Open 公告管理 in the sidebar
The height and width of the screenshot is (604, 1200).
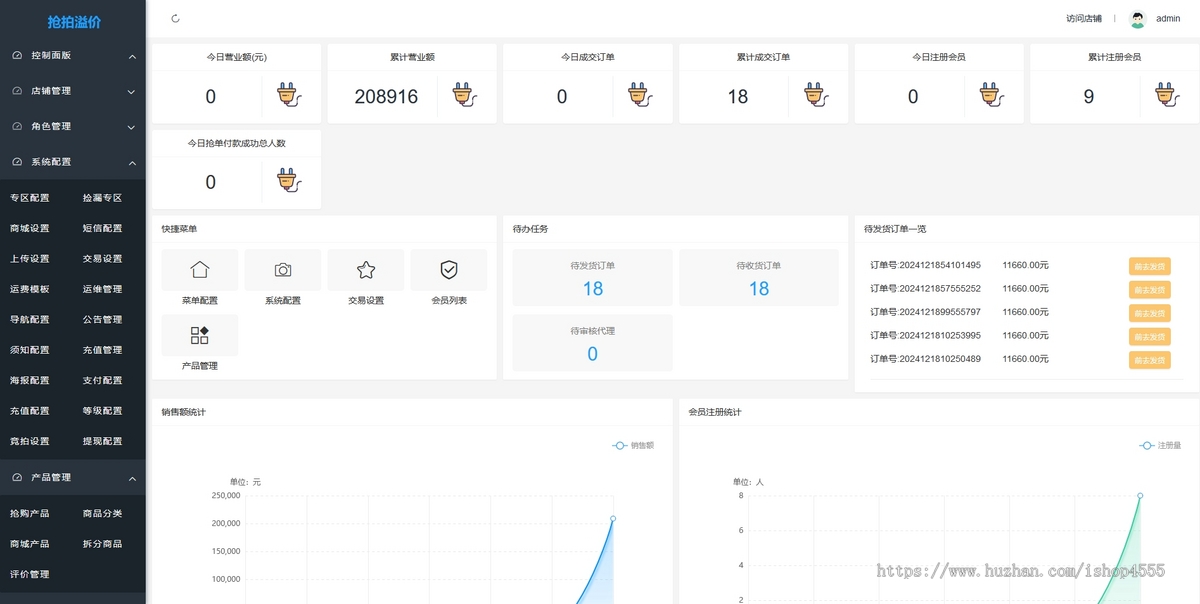point(102,320)
